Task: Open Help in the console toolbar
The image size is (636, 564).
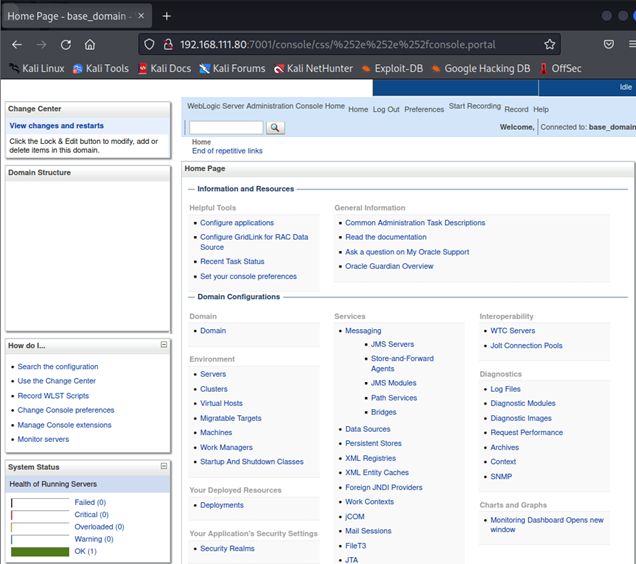Action: click(x=541, y=110)
